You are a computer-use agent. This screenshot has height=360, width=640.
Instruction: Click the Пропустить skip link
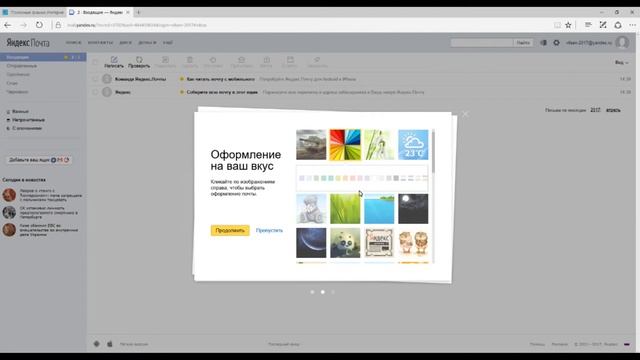coord(269,230)
